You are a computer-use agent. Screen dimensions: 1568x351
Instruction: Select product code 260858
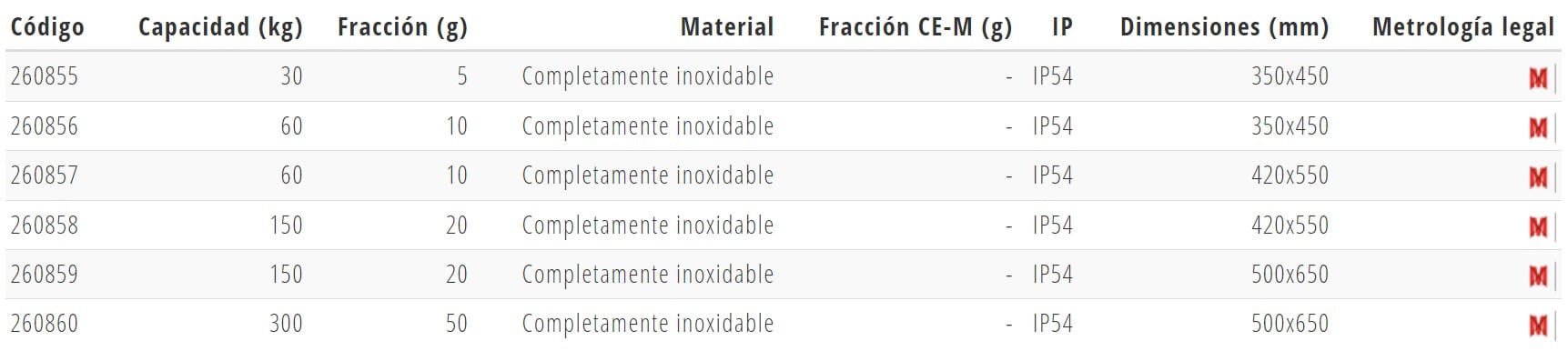(45, 225)
